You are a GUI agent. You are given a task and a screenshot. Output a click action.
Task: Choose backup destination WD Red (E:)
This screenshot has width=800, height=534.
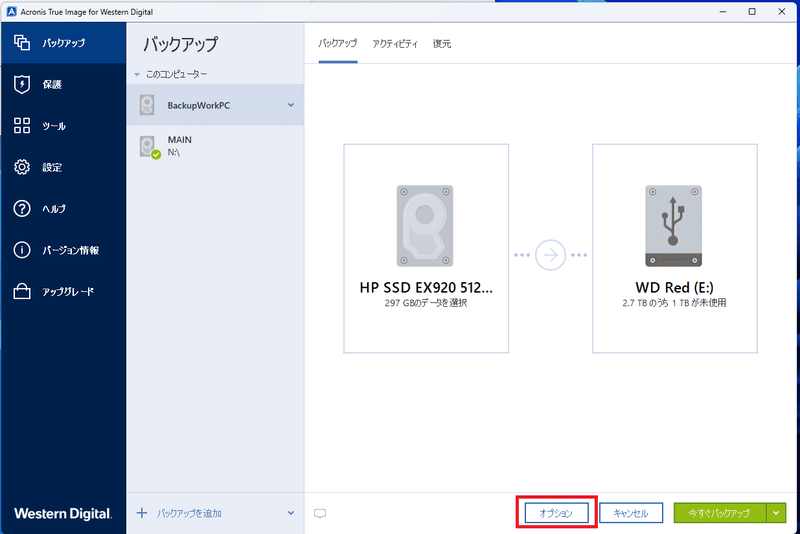674,248
